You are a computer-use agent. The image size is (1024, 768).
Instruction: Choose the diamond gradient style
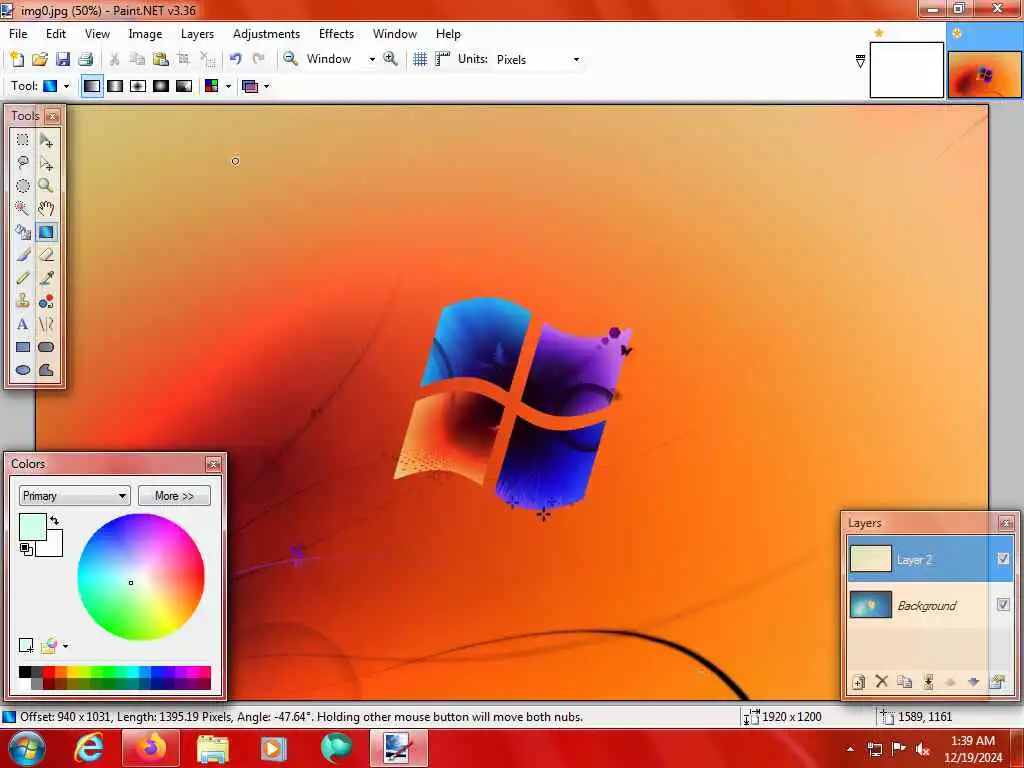138,86
